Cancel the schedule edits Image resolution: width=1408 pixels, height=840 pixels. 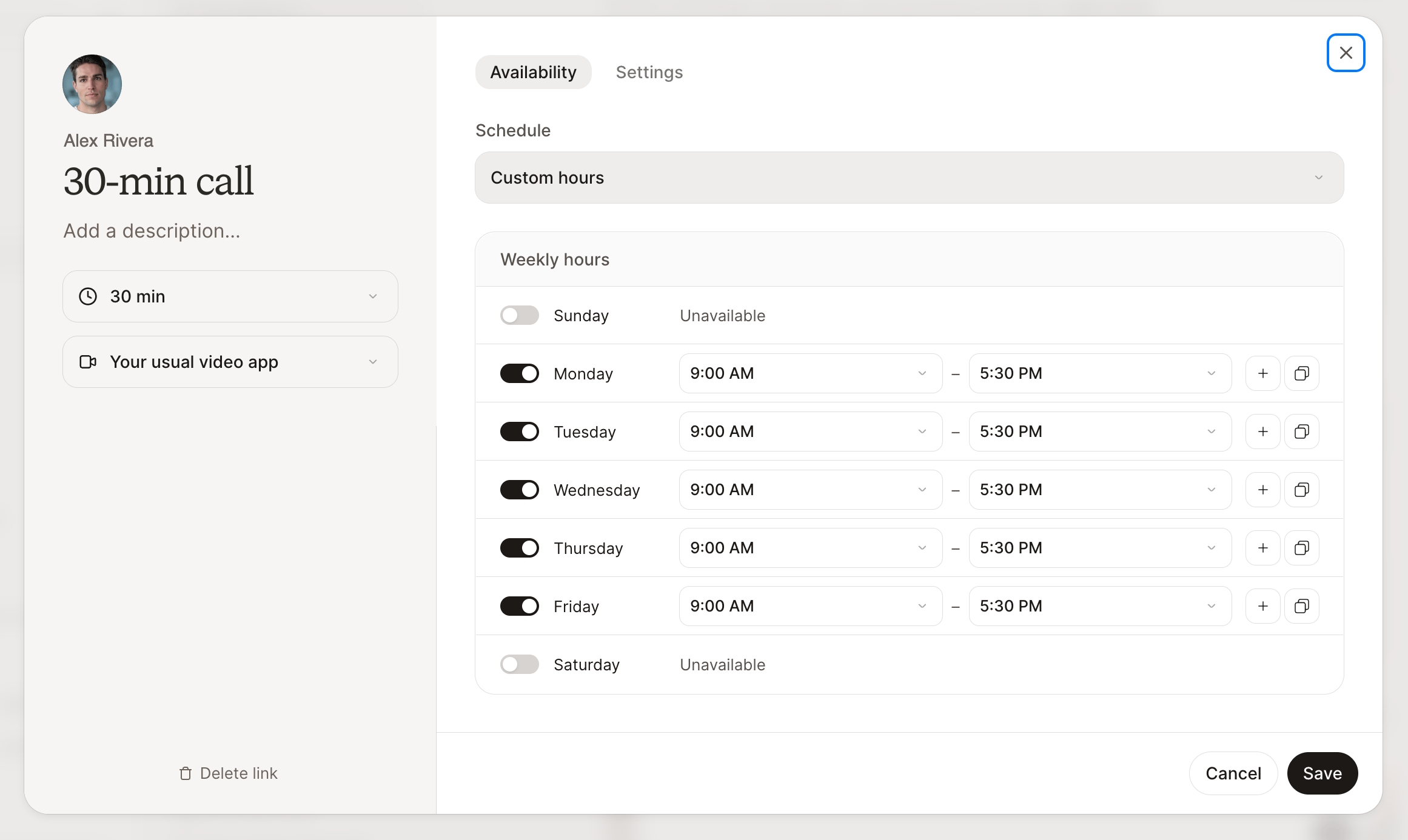click(1233, 773)
